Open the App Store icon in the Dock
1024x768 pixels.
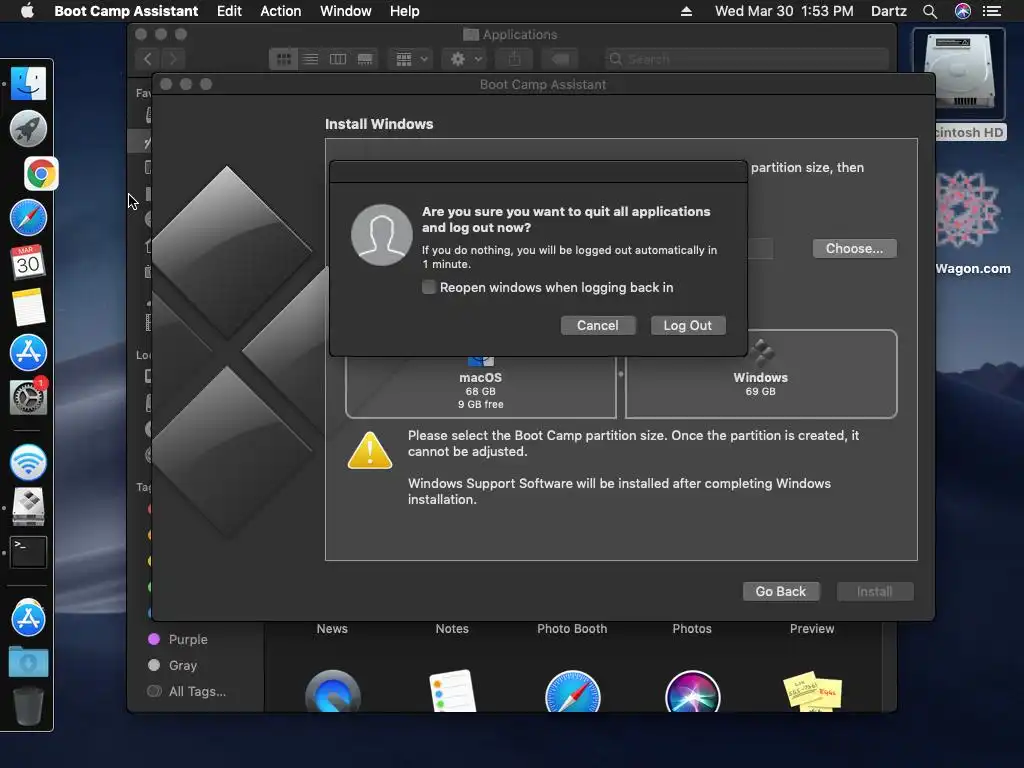tap(28, 352)
